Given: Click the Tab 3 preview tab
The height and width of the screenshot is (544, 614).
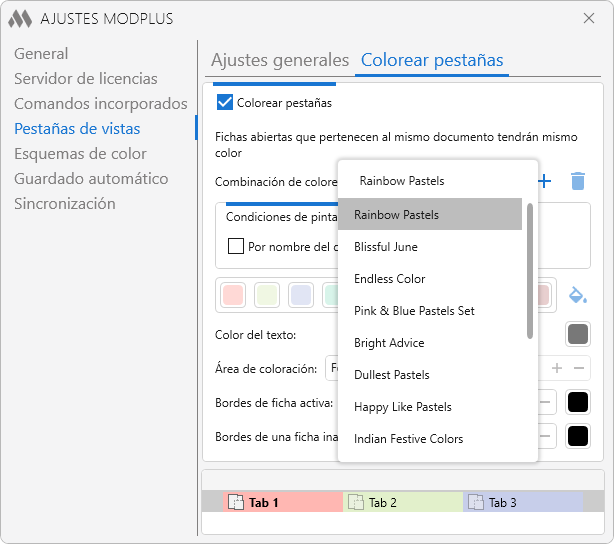Looking at the screenshot, I should click(523, 502).
